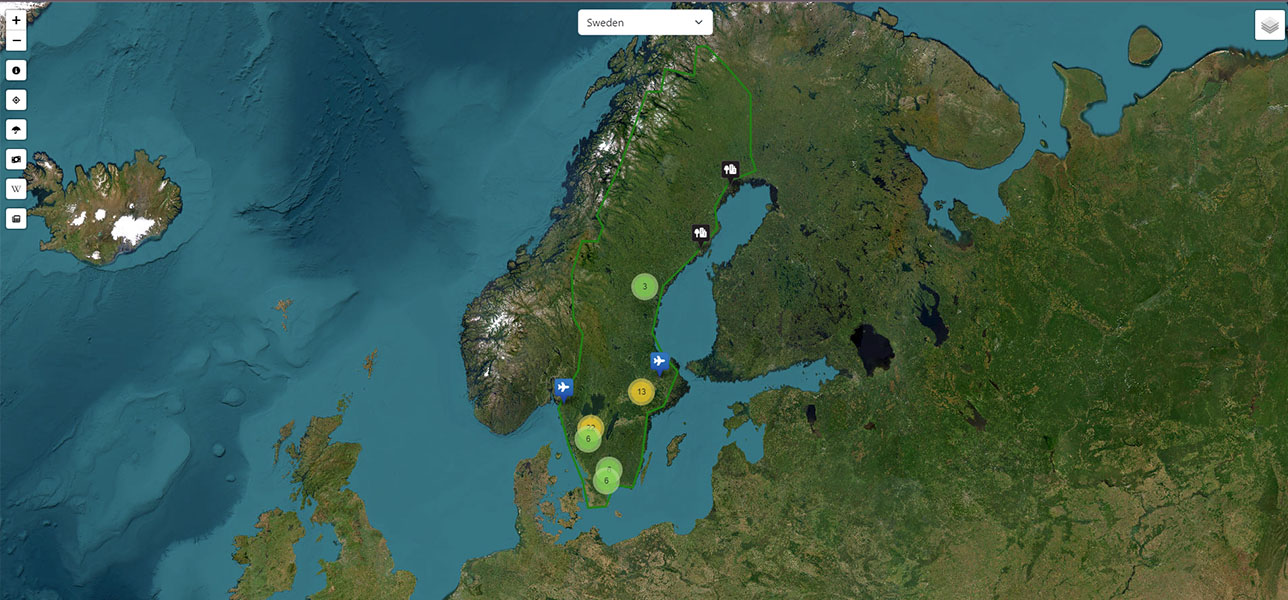Screen dimensions: 1288x600
Task: Open the currency money button
Action: (16, 159)
